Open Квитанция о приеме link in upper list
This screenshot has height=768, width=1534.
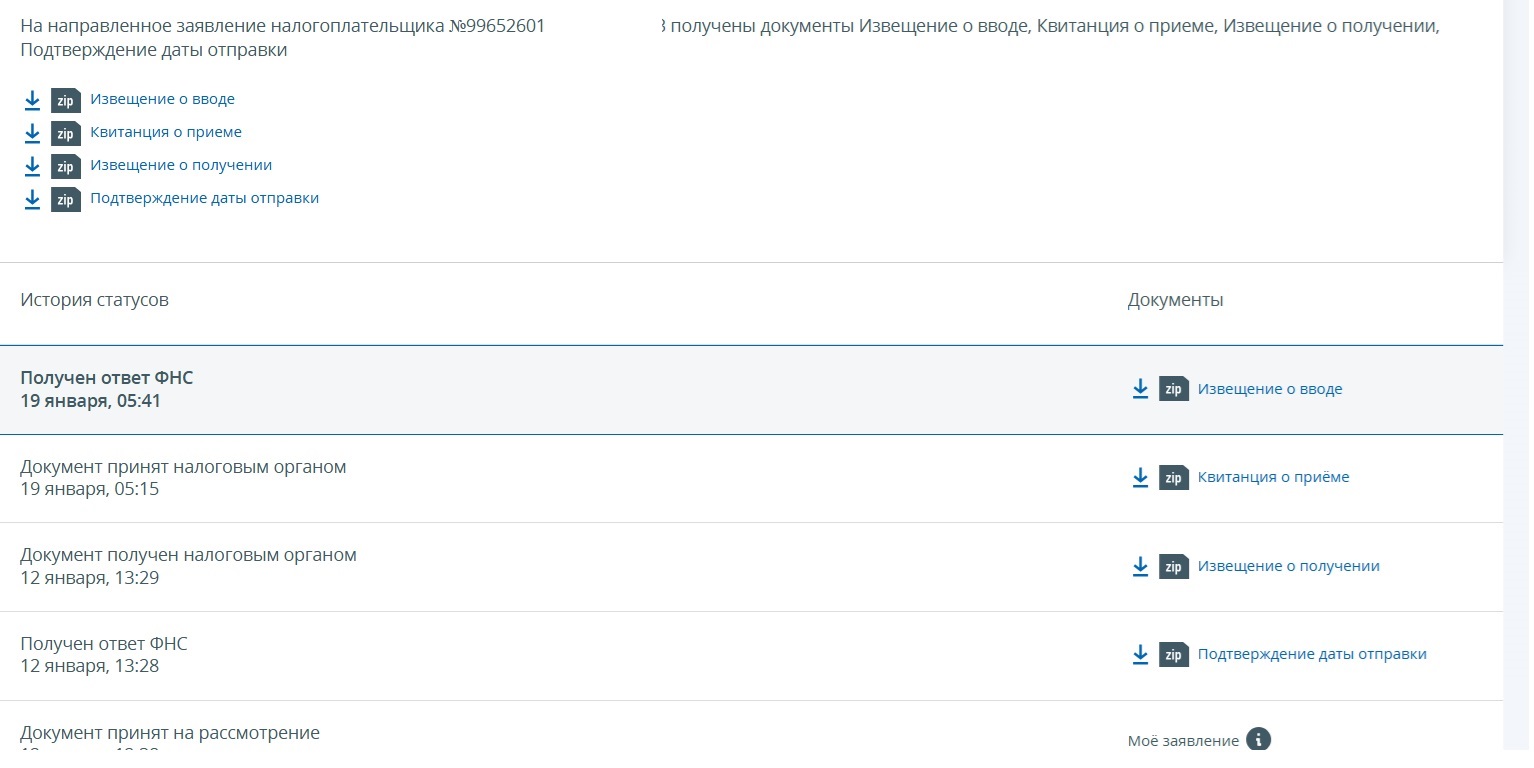(166, 132)
